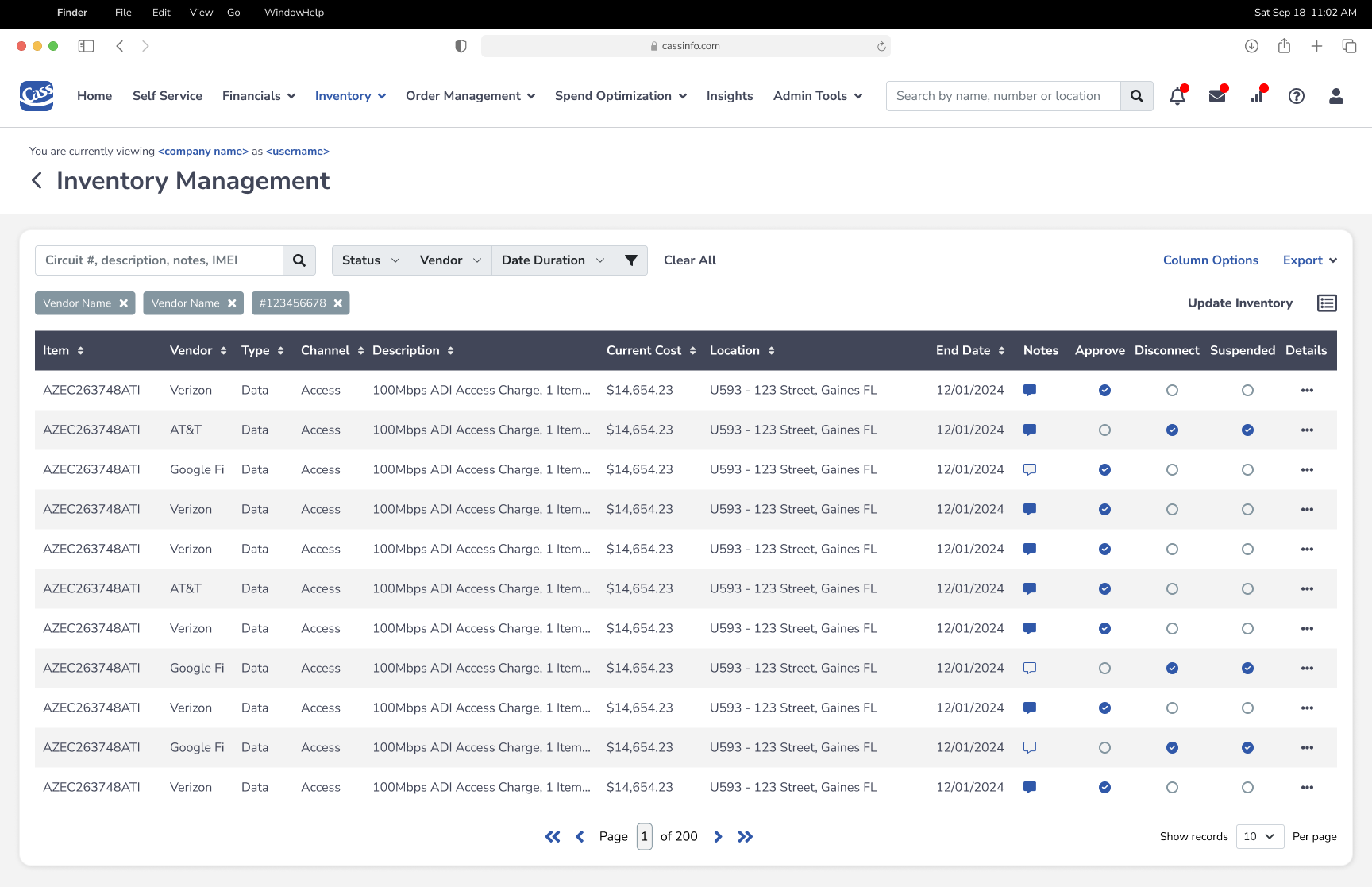Image resolution: width=1372 pixels, height=887 pixels.
Task: Click the help question mark icon
Action: (x=1296, y=96)
